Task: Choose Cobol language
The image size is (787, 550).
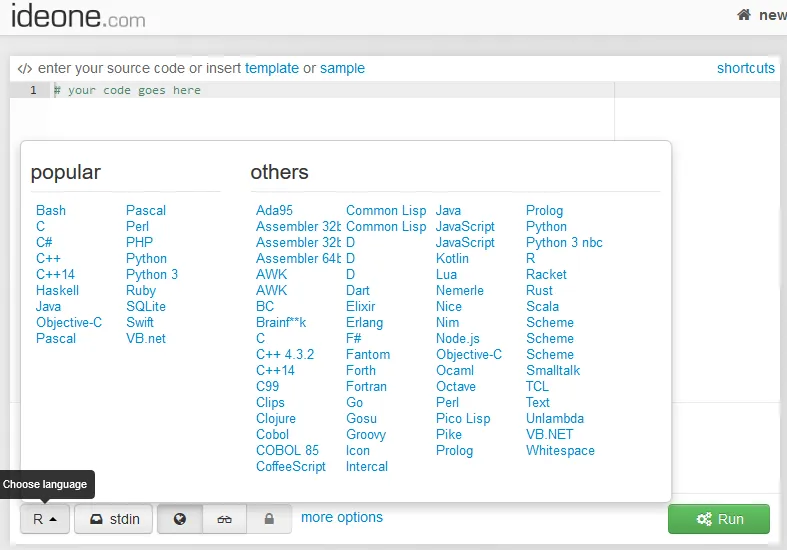Action: [x=272, y=435]
